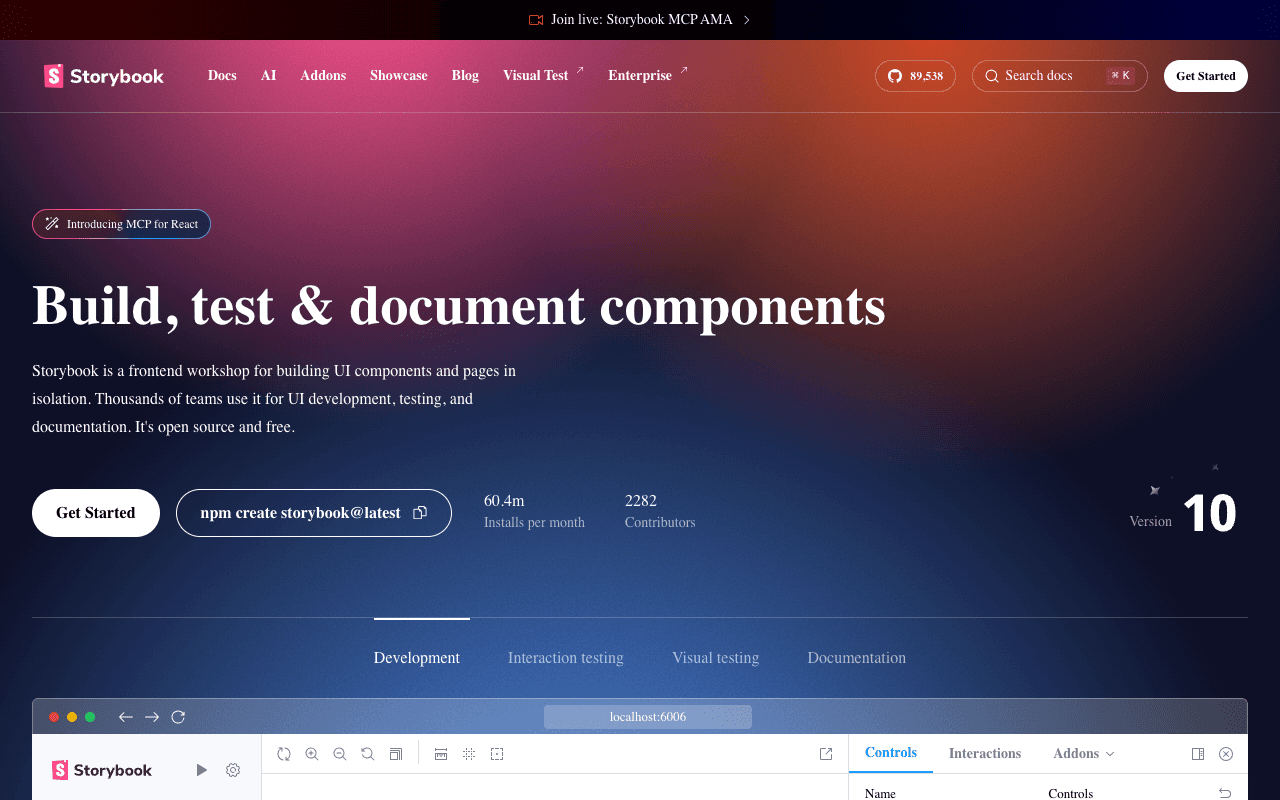Open the Blog nav link
The height and width of the screenshot is (800, 1280).
465,76
